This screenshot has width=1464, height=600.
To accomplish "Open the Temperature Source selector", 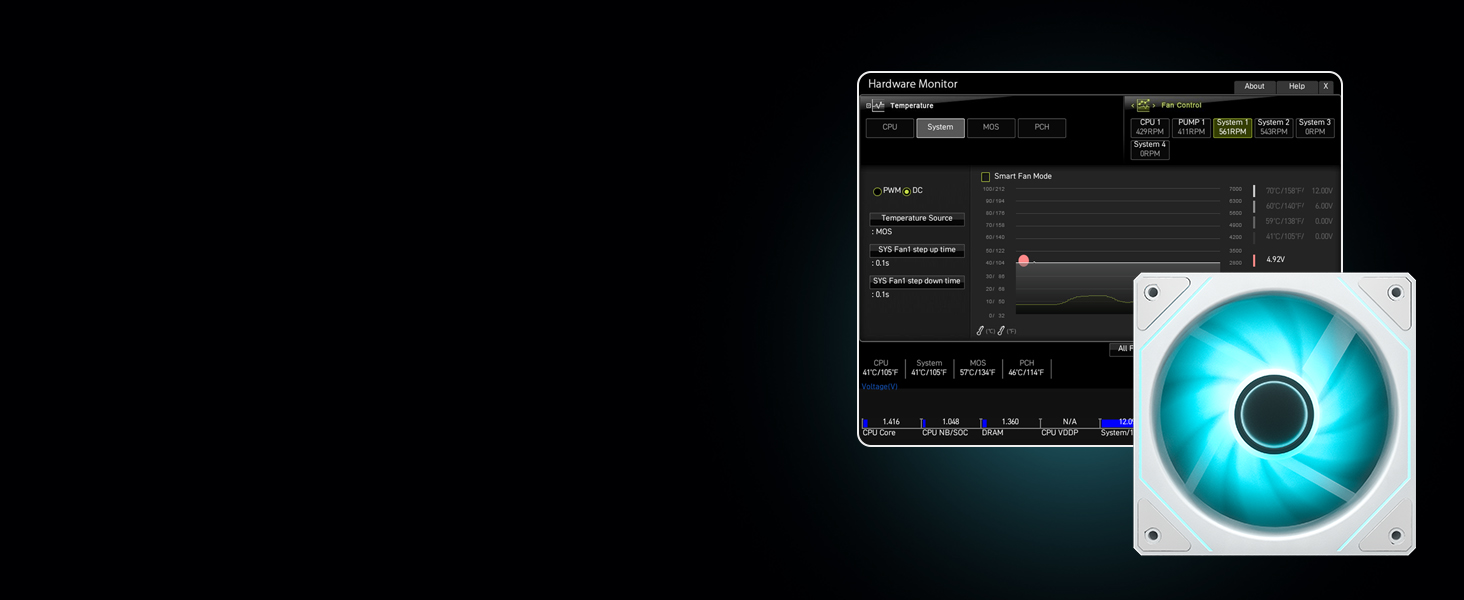I will [x=917, y=218].
